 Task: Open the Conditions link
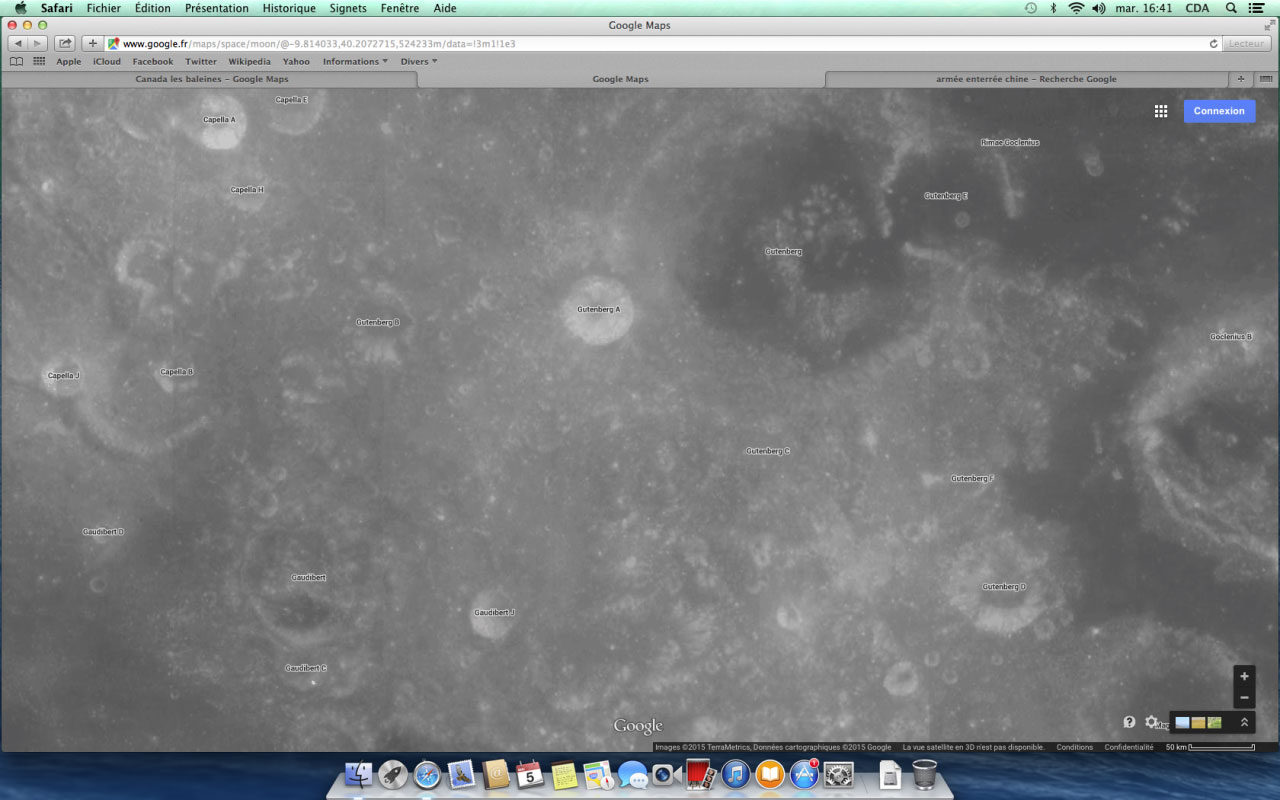(1075, 747)
